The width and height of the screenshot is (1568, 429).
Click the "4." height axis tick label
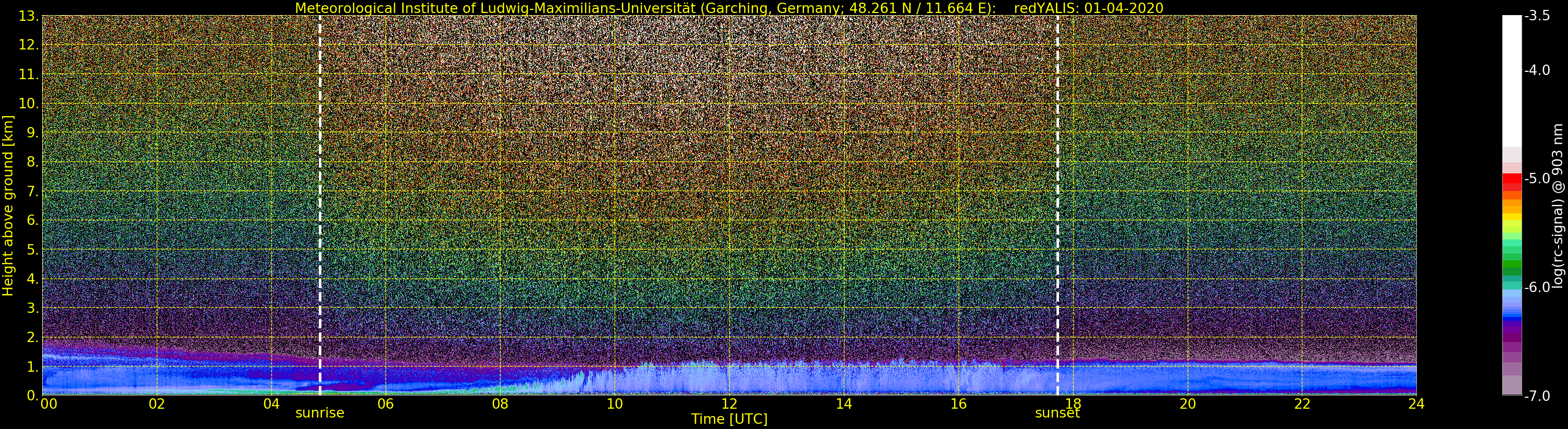coord(33,279)
